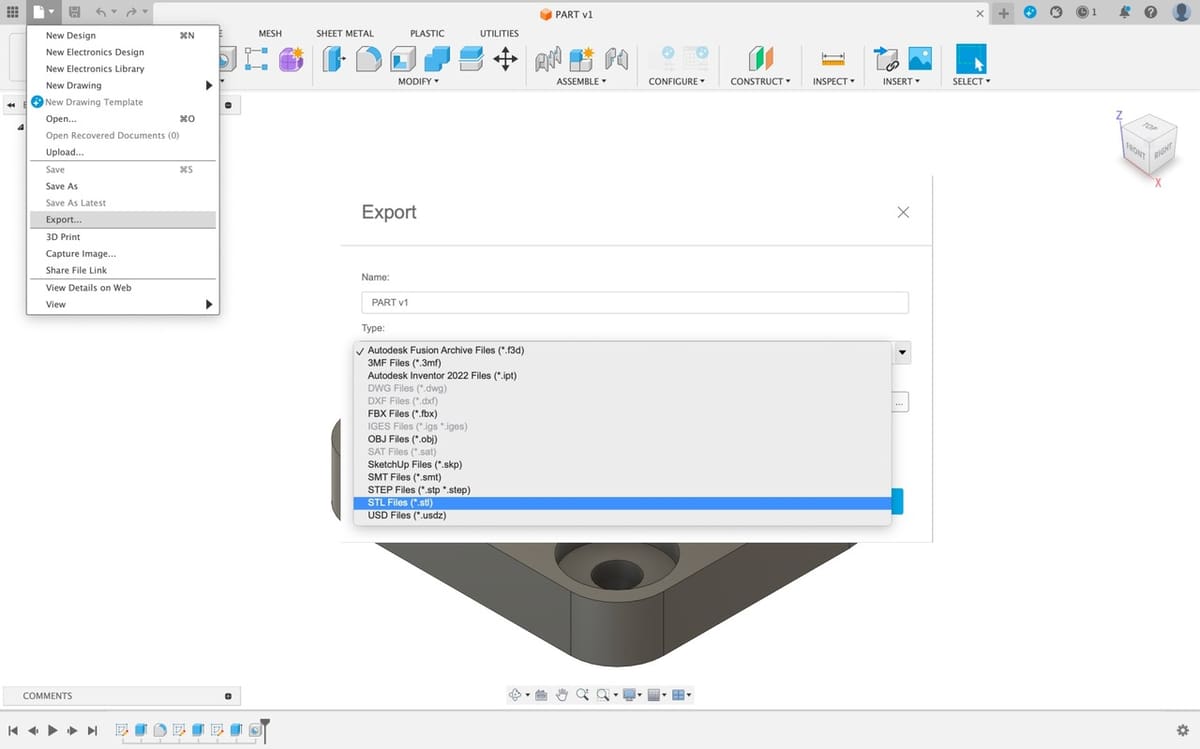Switch to the Sheet Metal tab

[x=345, y=33]
